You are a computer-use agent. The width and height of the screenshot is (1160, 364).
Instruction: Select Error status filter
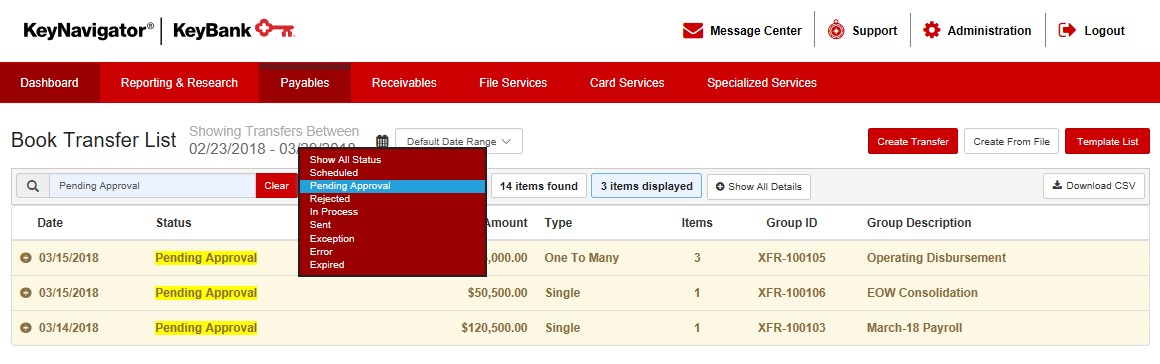pos(392,252)
